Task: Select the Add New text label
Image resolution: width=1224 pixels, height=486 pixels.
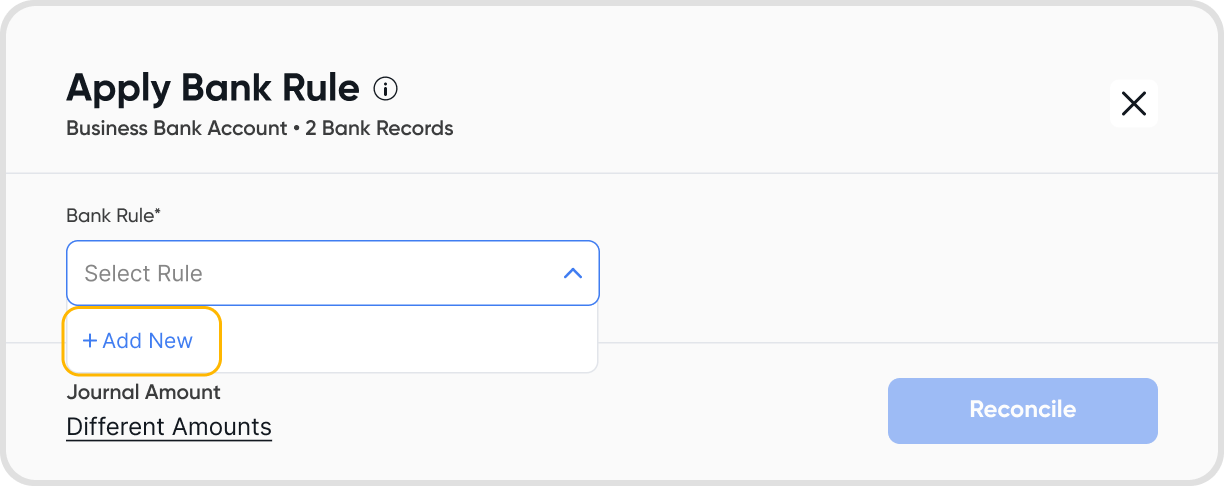Action: (x=148, y=341)
